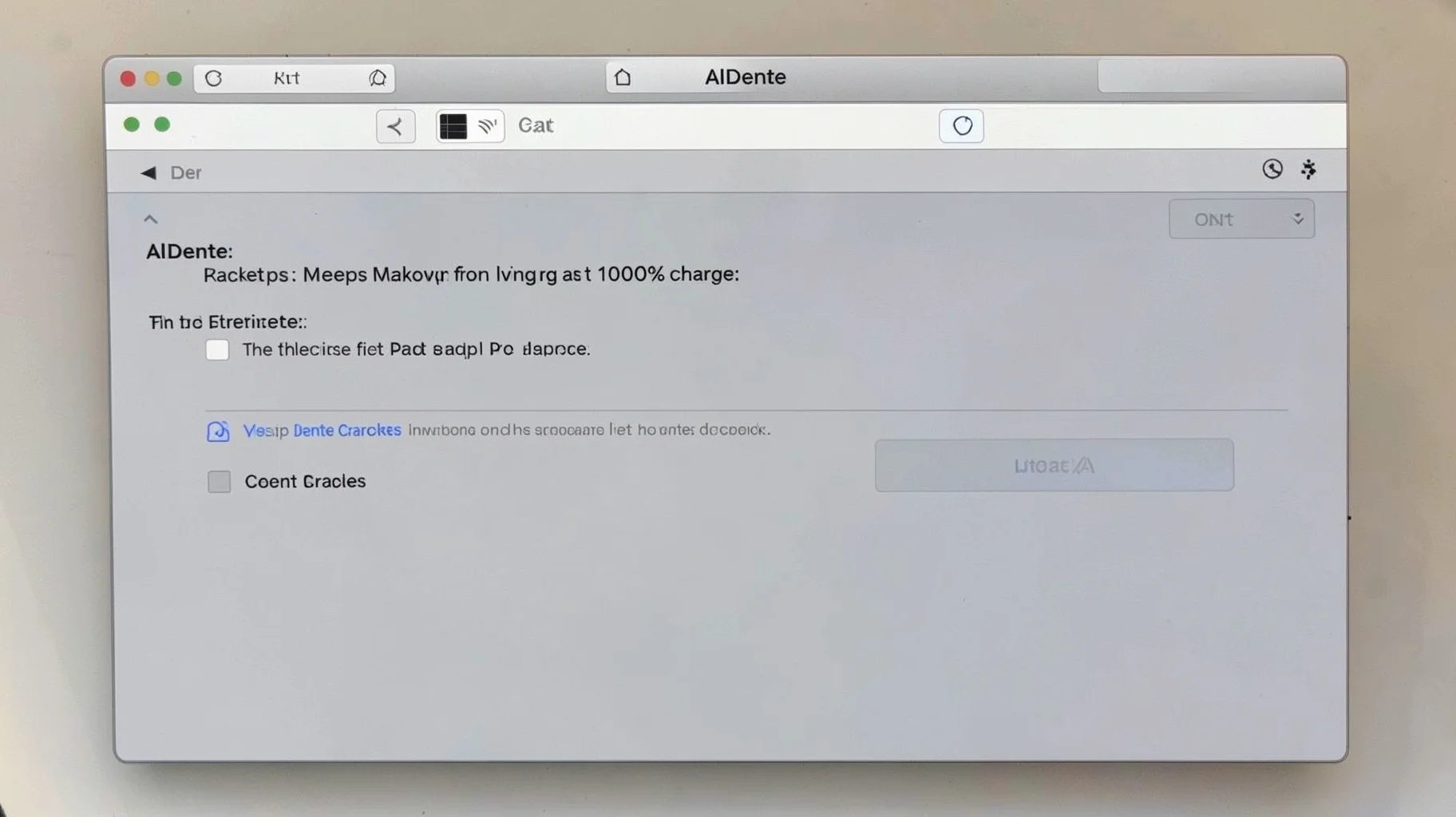This screenshot has width=1456, height=817.
Task: Click the "Gat" label in the toolbar
Action: coord(536,125)
